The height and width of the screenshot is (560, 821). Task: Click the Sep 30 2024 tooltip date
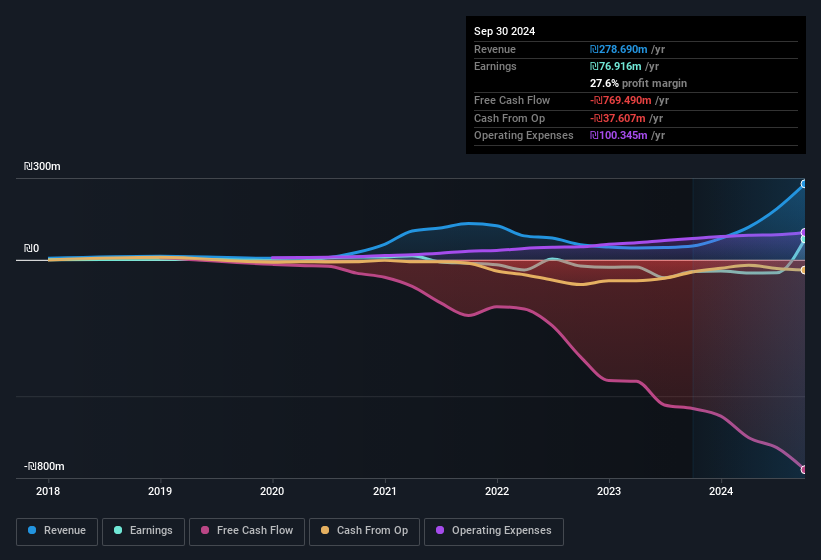click(x=504, y=31)
